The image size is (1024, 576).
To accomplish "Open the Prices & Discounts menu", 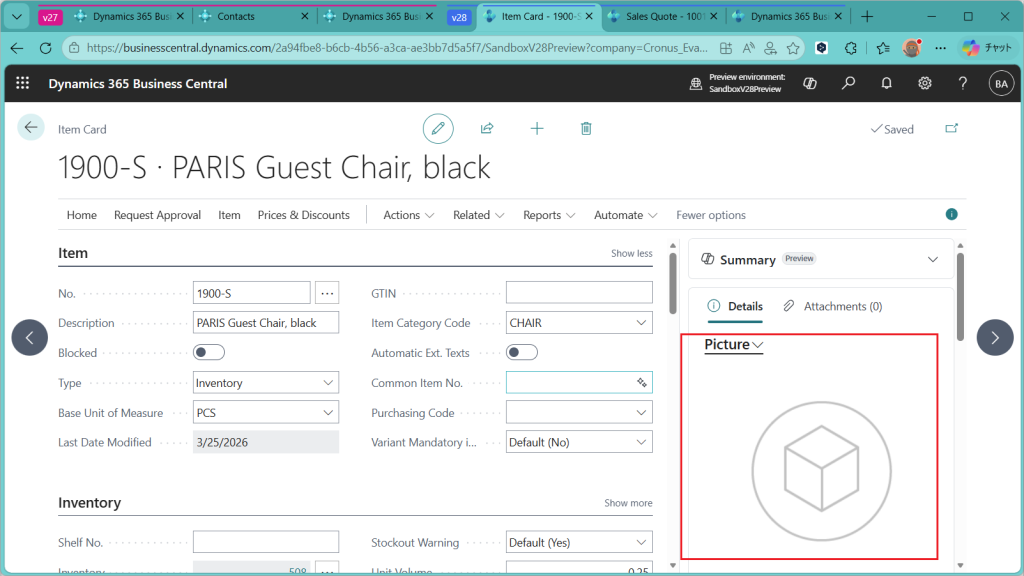I will pyautogui.click(x=303, y=215).
